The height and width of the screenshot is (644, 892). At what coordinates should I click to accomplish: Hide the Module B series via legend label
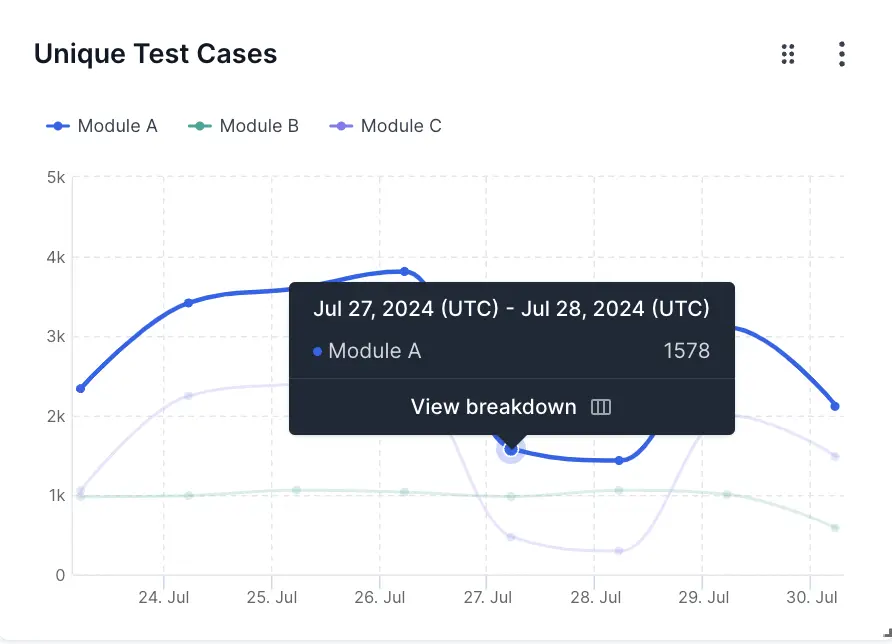pyautogui.click(x=259, y=126)
